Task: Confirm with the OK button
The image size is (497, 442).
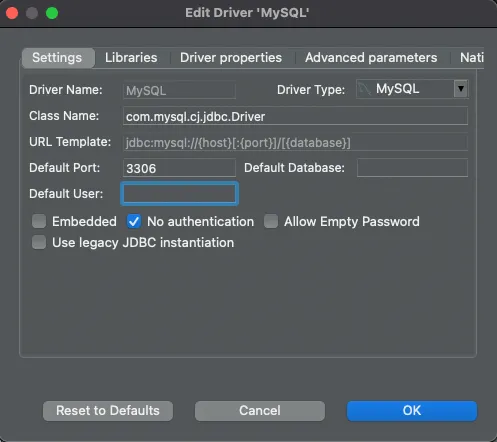Action: [x=412, y=411]
